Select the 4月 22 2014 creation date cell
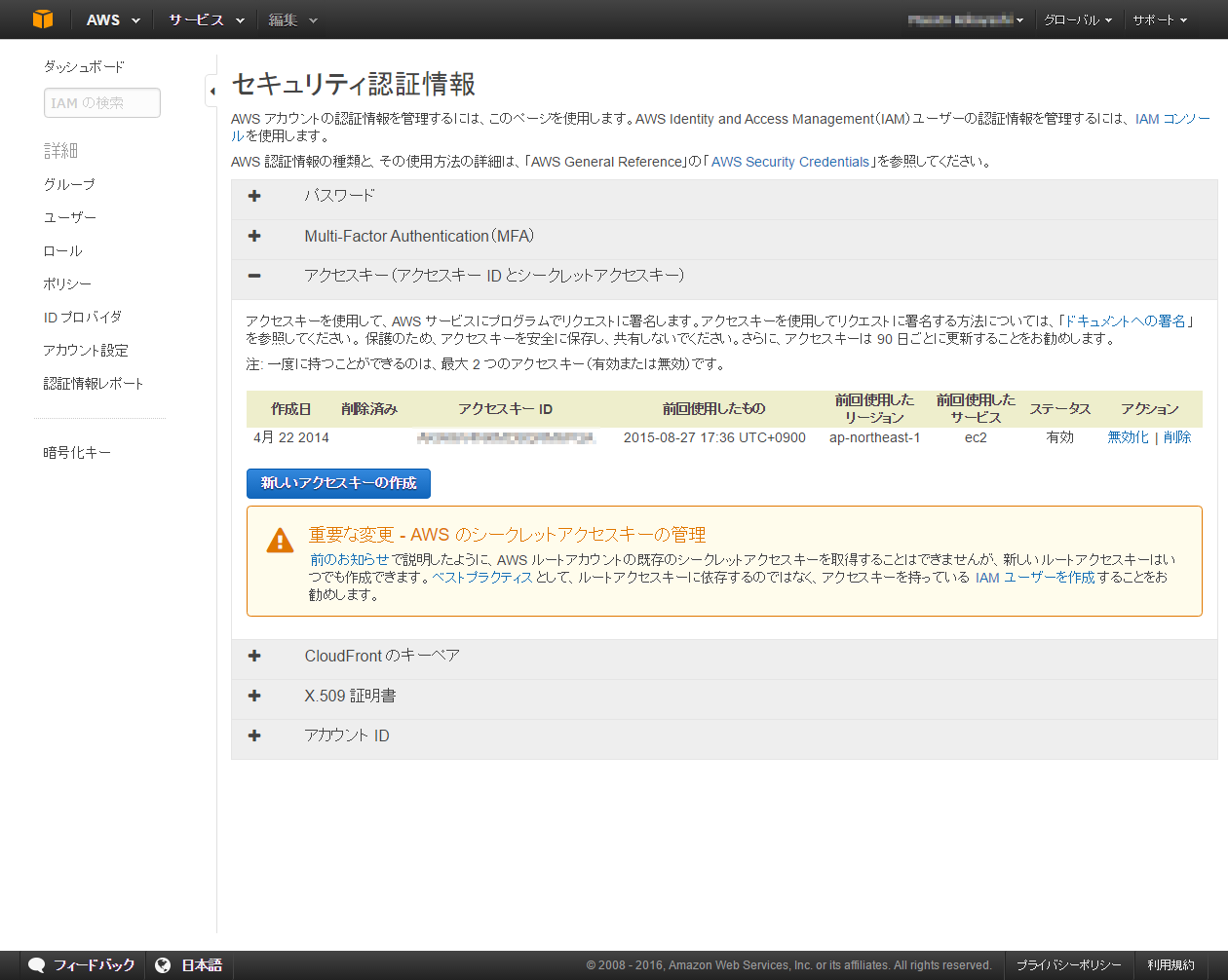This screenshot has width=1228, height=980. [291, 437]
